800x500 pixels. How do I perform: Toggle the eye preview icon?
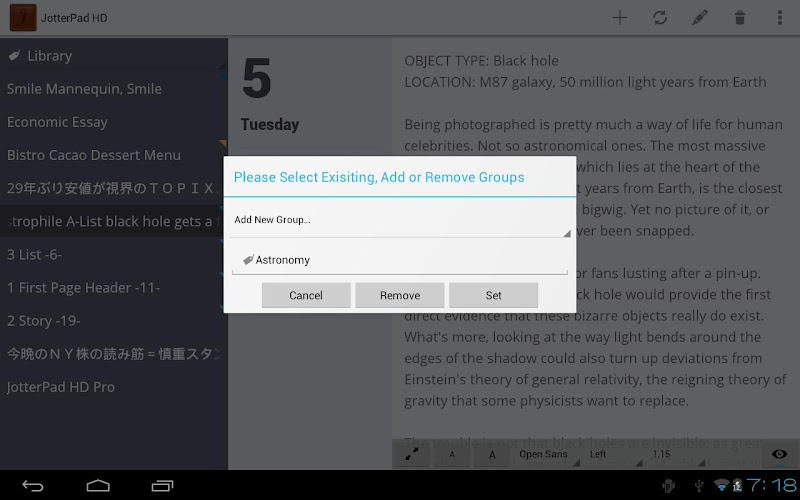[x=780, y=454]
